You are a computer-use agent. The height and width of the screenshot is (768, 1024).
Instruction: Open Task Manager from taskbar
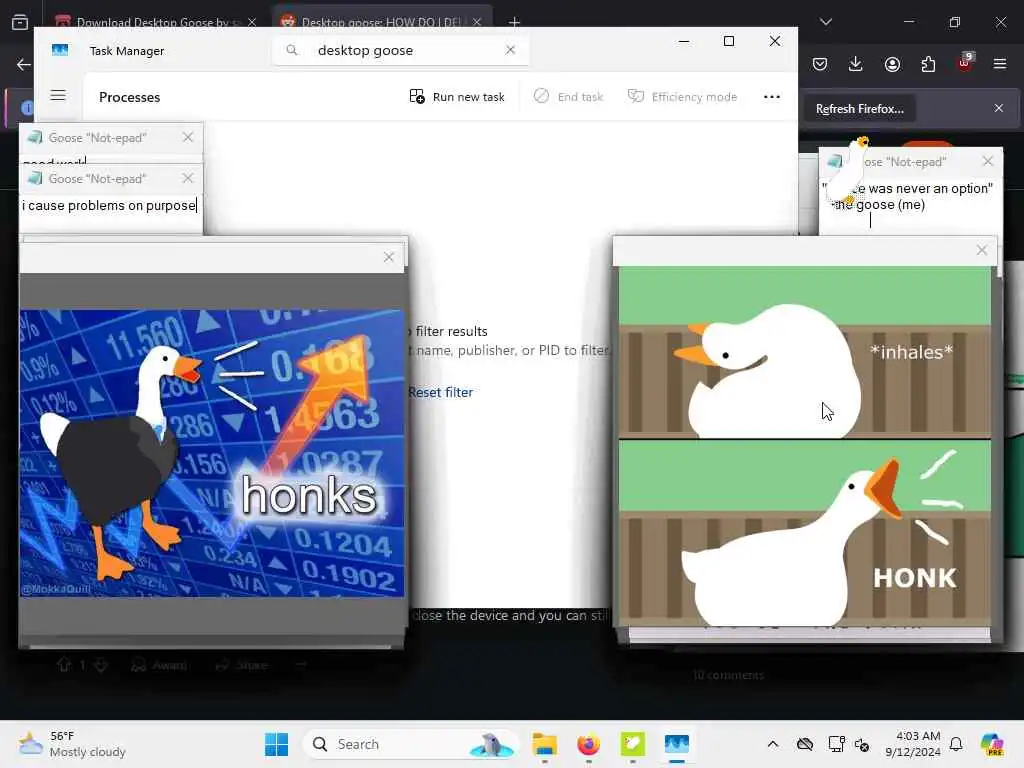coord(677,744)
